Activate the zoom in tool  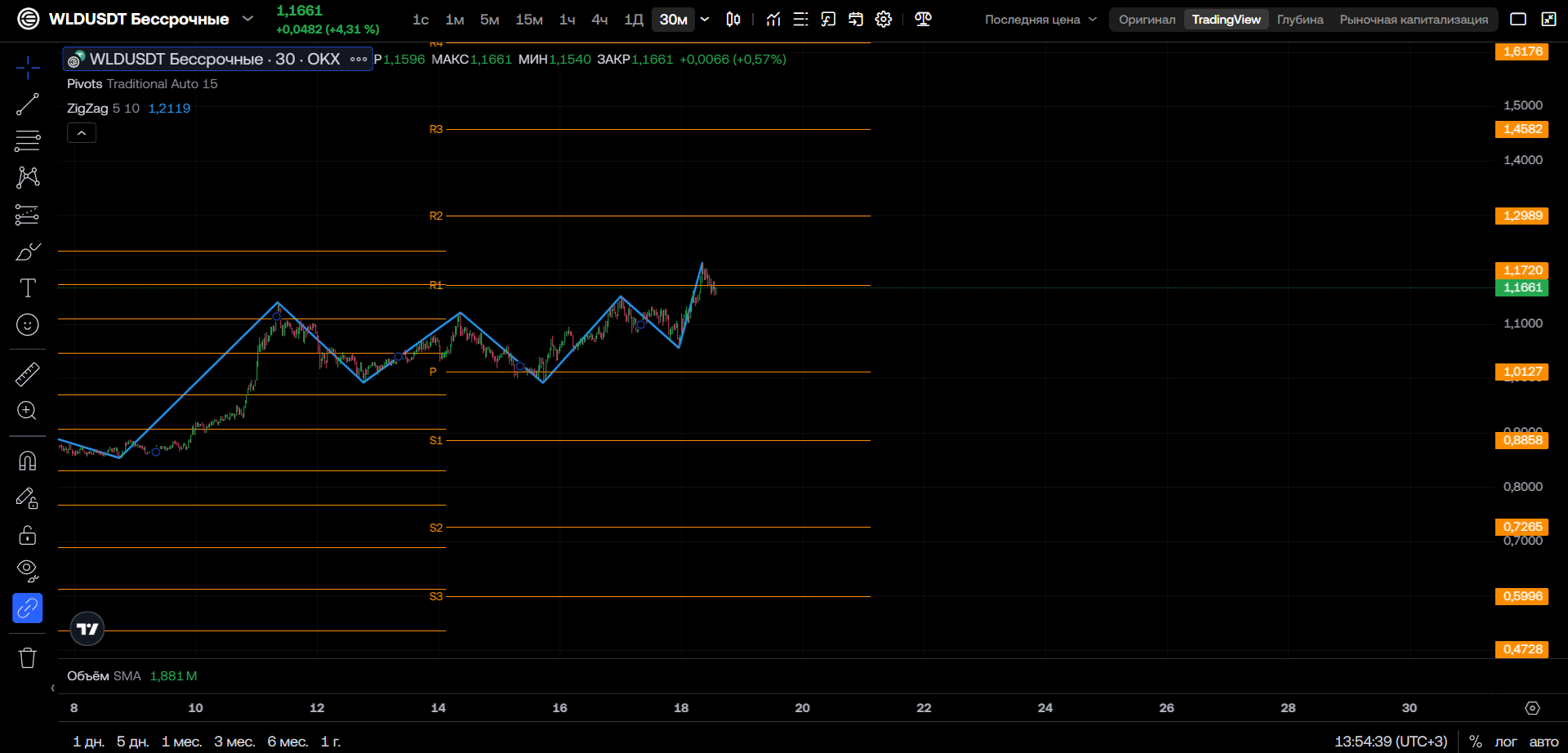coord(27,411)
